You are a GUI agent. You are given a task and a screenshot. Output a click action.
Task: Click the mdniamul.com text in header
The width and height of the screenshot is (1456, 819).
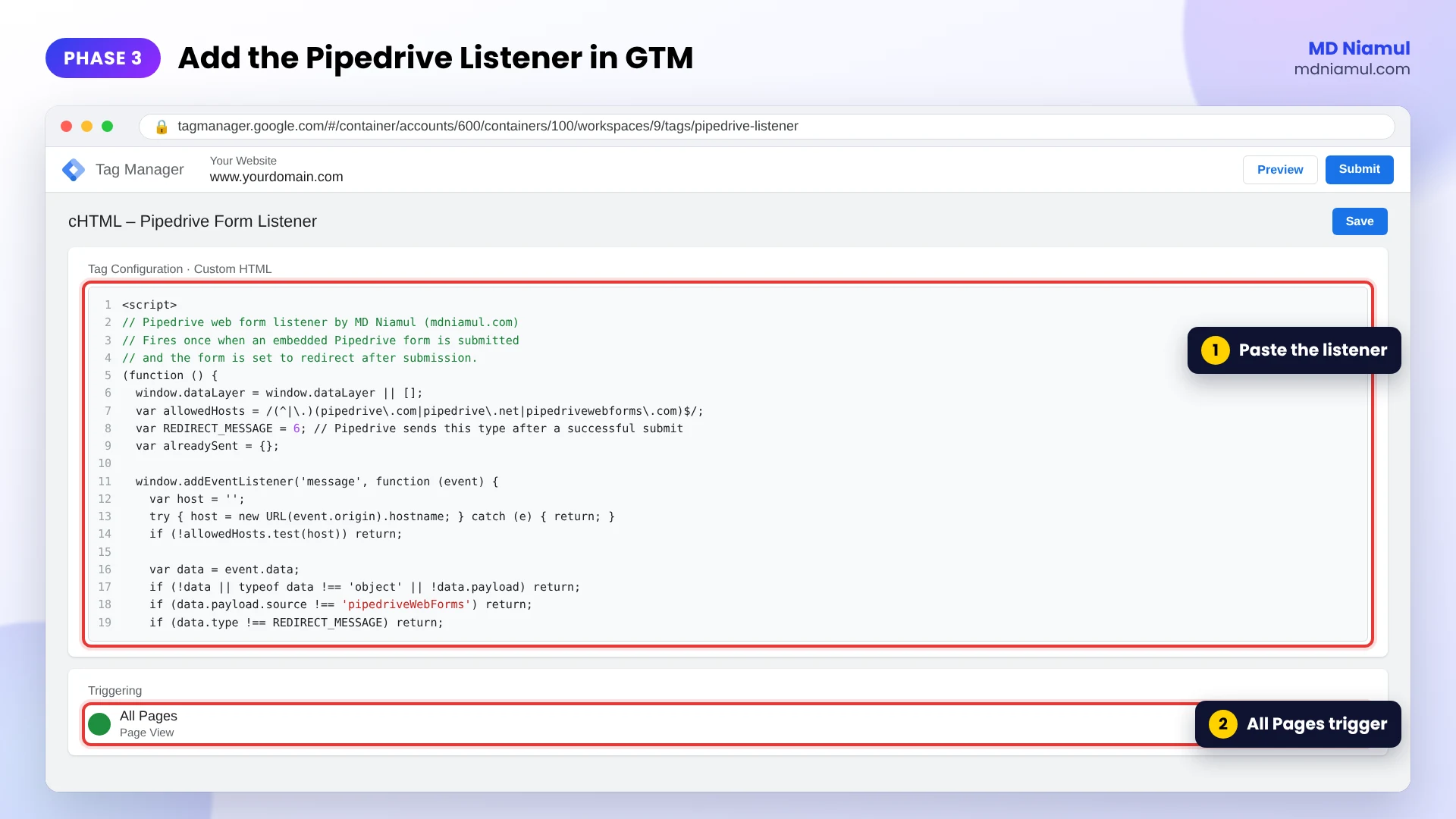pyautogui.click(x=1351, y=69)
